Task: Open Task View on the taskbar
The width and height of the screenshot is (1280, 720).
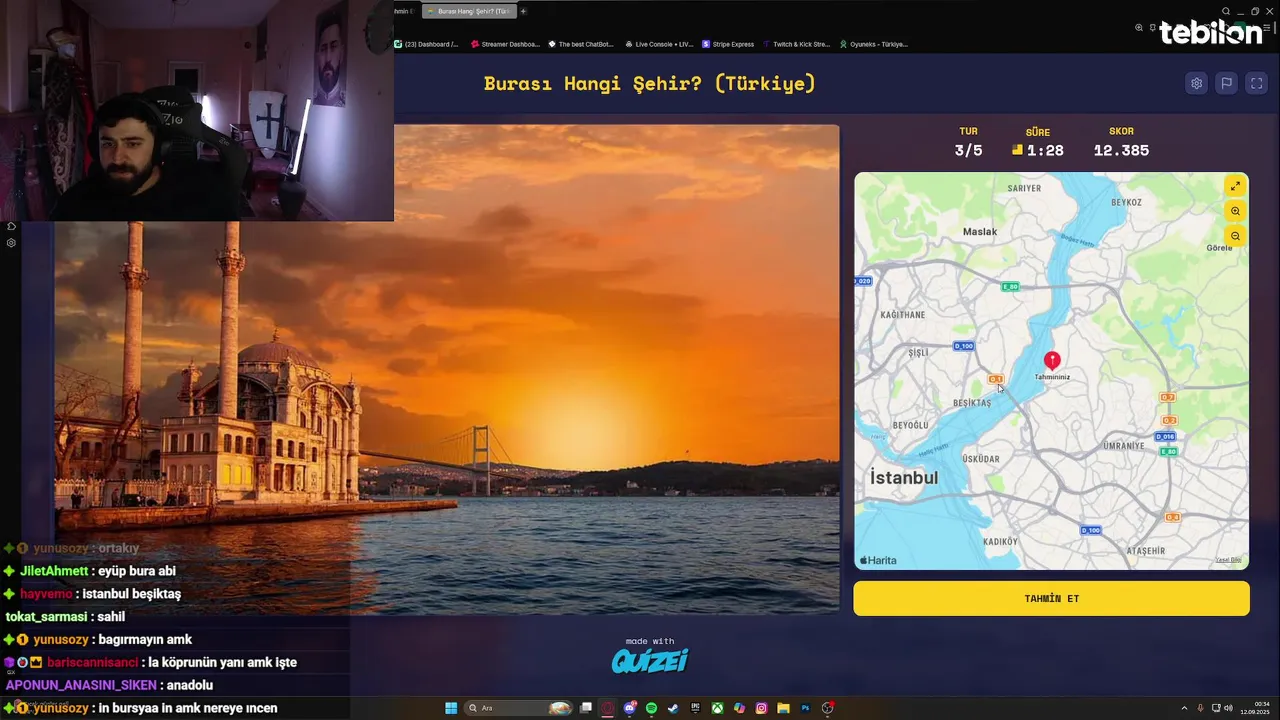Action: point(586,708)
